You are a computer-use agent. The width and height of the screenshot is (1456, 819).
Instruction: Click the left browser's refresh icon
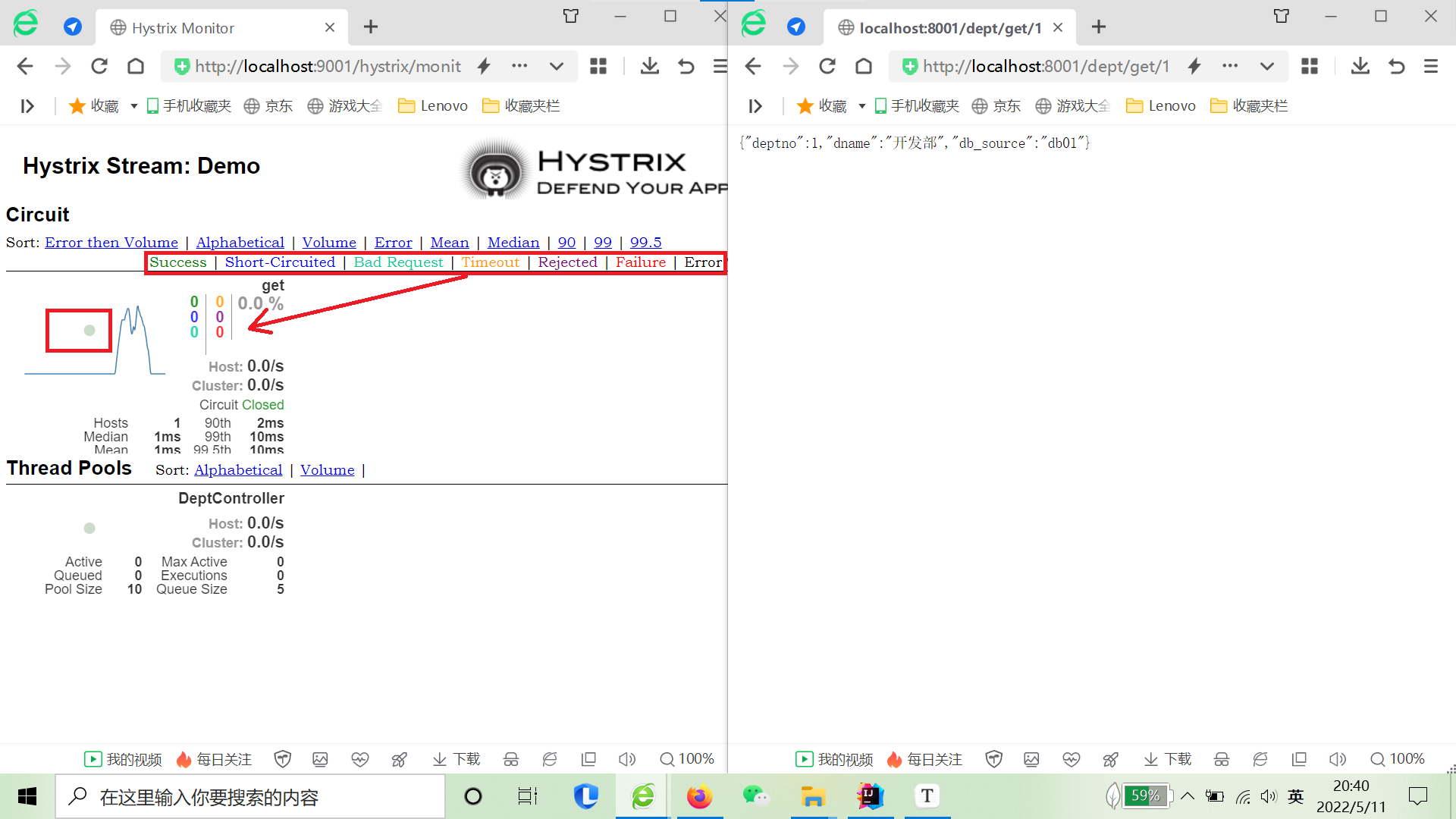pos(99,67)
